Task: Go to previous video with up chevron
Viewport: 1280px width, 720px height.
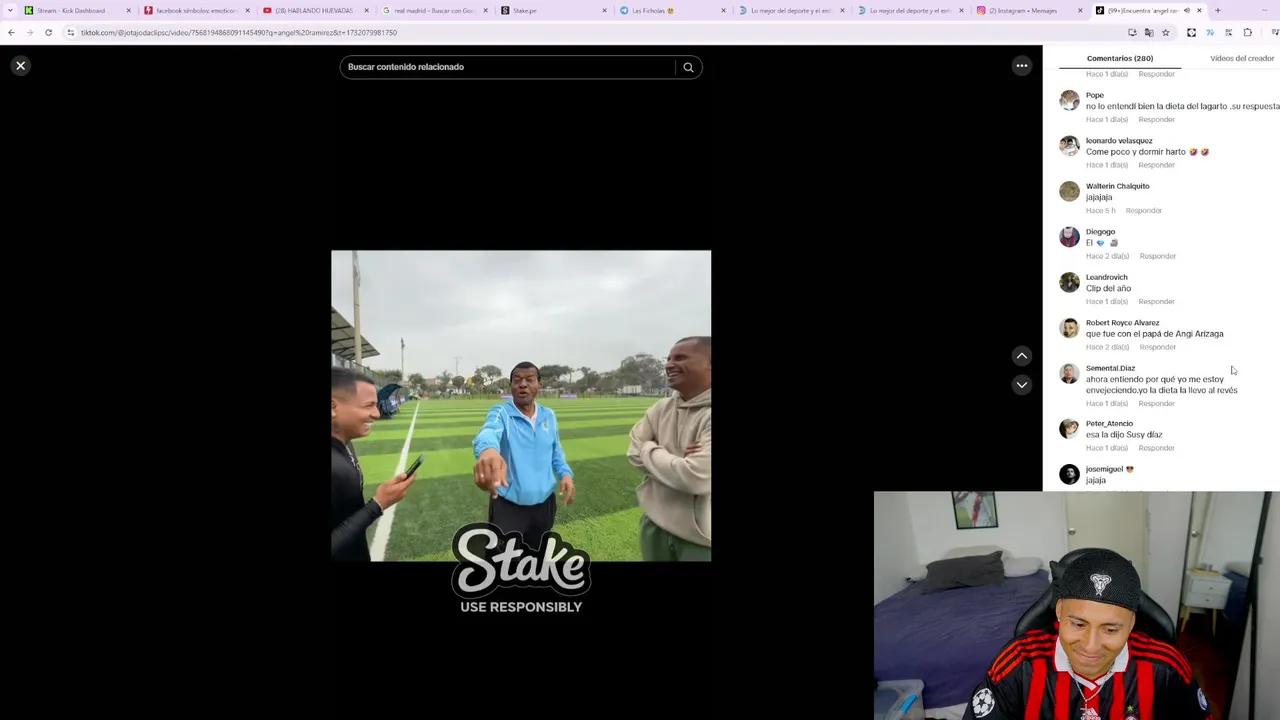Action: click(1022, 356)
